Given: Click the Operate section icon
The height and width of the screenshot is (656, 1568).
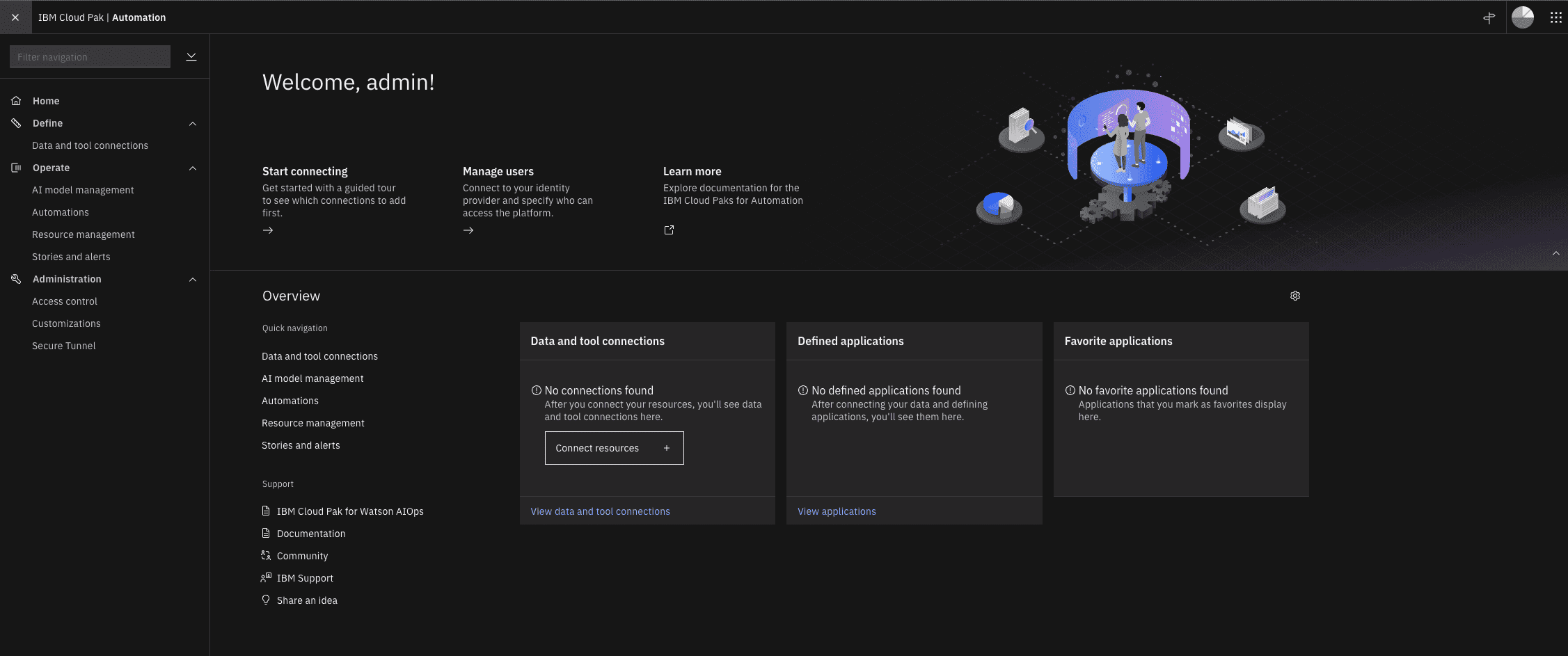Looking at the screenshot, I should click(x=16, y=168).
